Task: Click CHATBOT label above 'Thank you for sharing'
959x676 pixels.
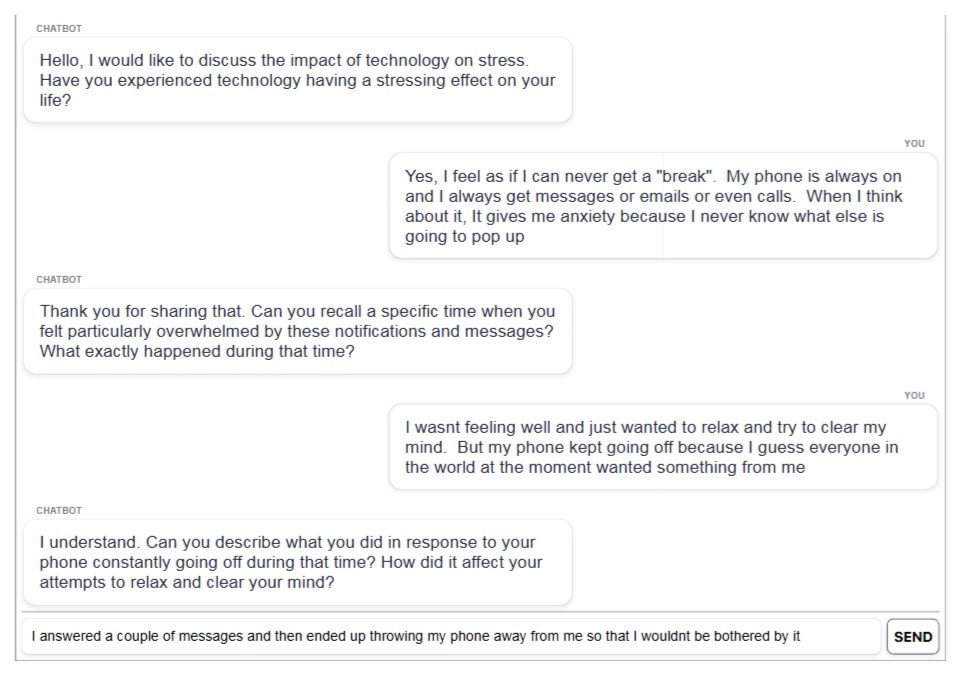Action: pyautogui.click(x=59, y=279)
